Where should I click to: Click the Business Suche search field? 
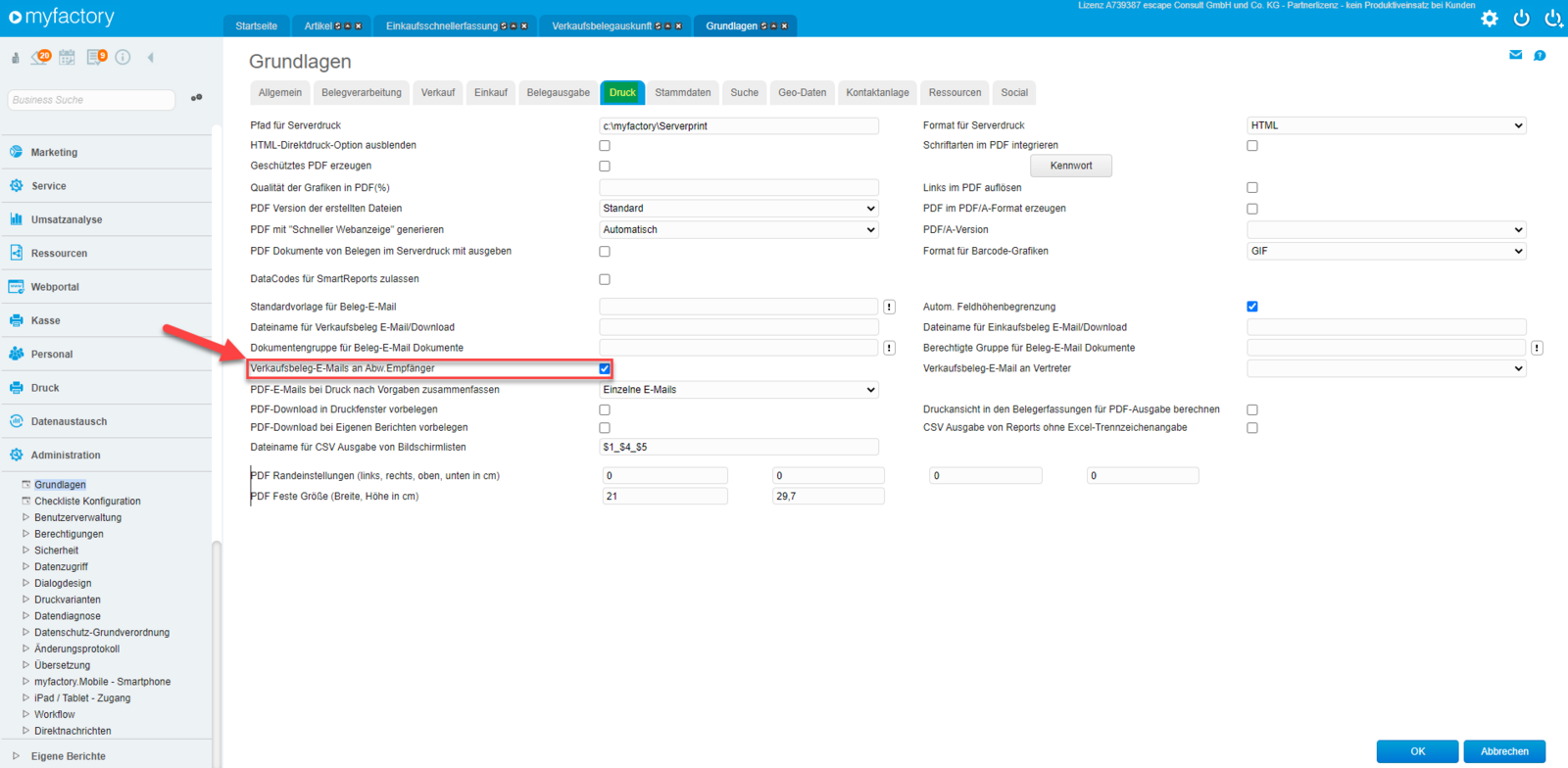tap(91, 99)
